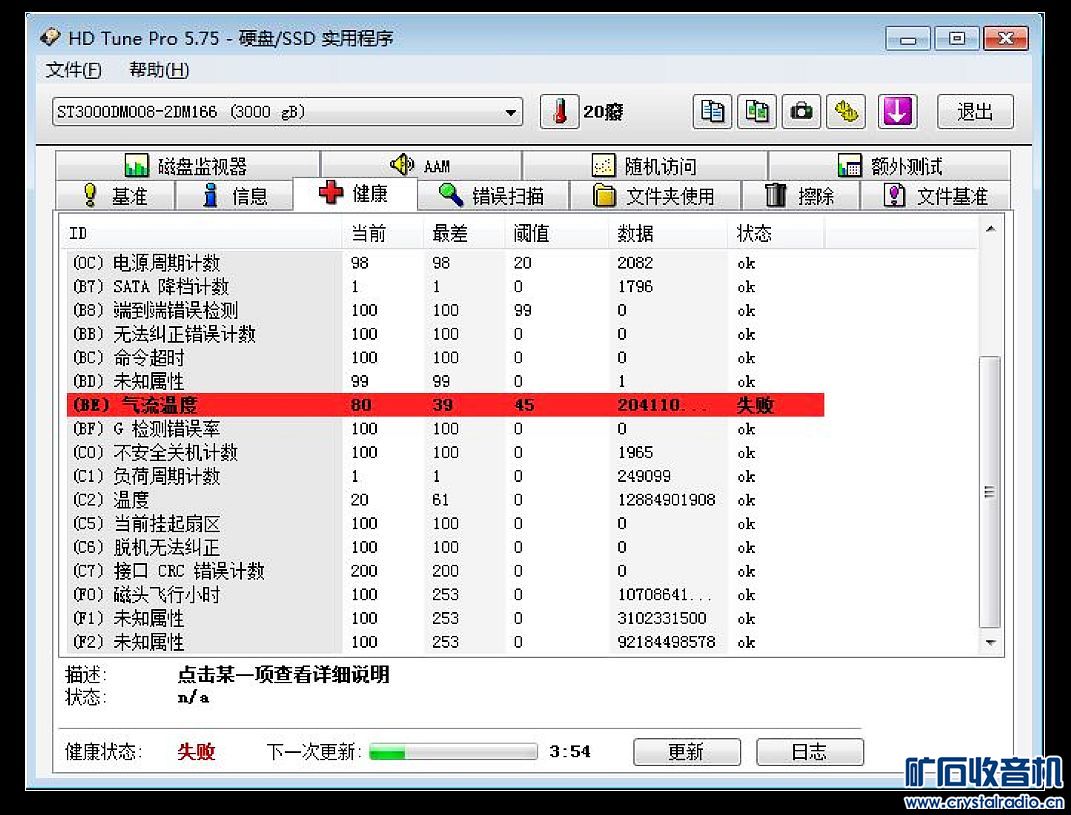Image resolution: width=1071 pixels, height=815 pixels.
Task: Copy info to clipboard icon
Action: pyautogui.click(x=712, y=111)
